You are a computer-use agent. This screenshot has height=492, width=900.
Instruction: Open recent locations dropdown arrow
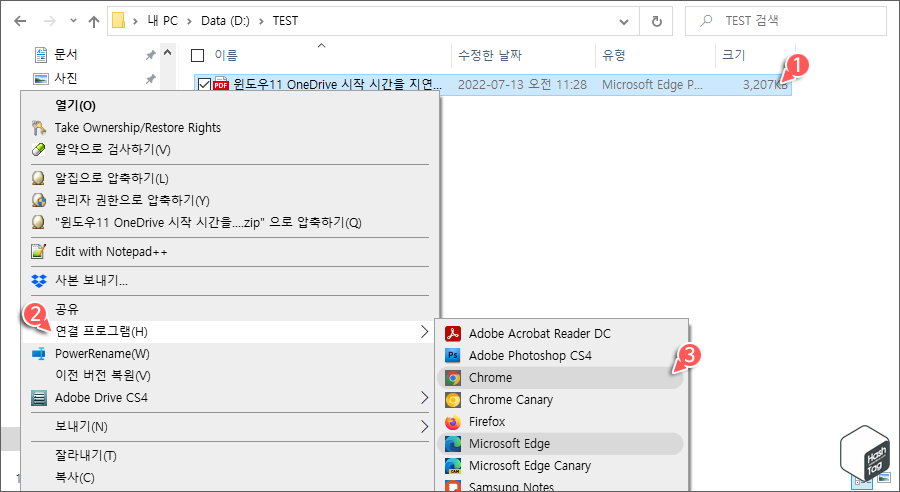(73, 21)
